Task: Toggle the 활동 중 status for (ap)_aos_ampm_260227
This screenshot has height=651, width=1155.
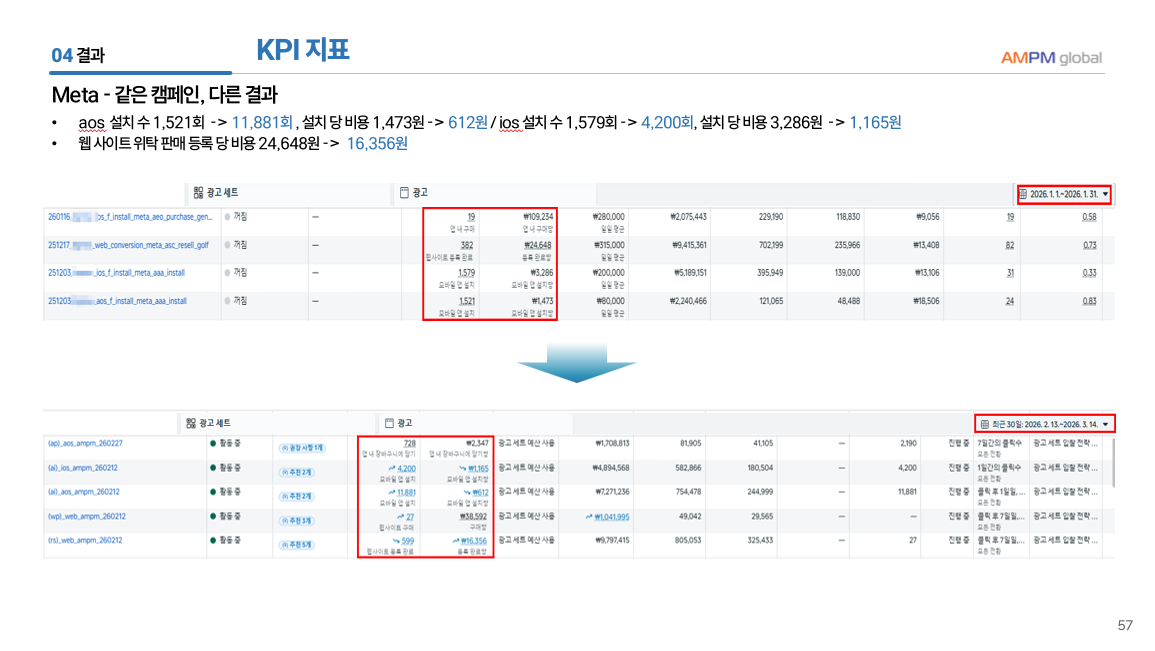Action: tap(213, 443)
